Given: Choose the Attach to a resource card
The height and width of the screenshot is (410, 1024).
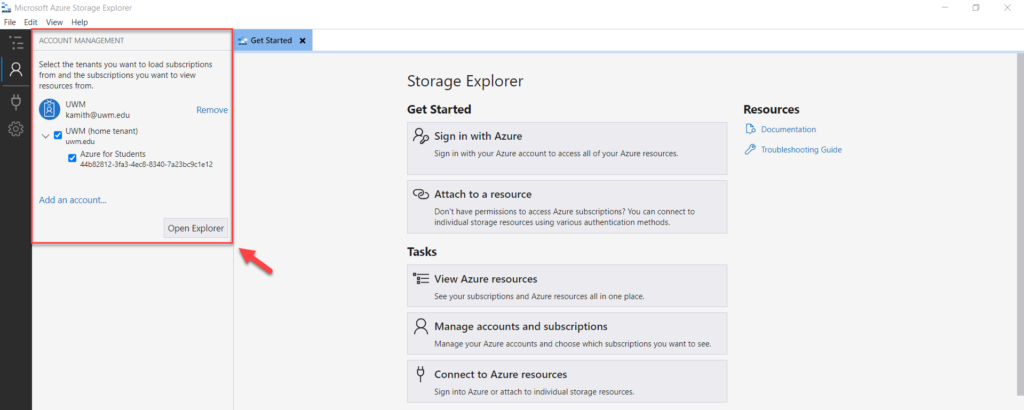Looking at the screenshot, I should point(567,207).
